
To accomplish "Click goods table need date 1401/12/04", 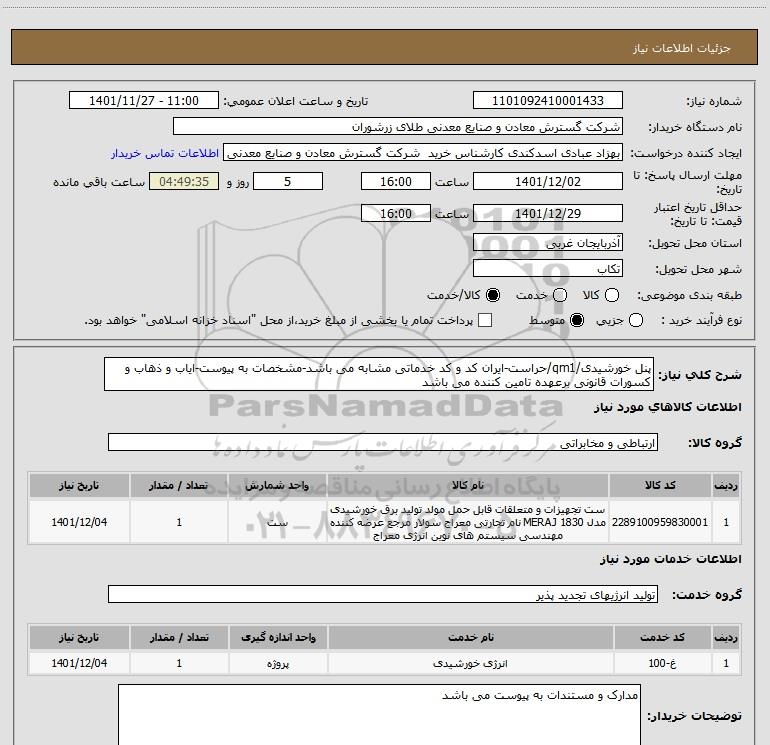I will coord(79,522).
